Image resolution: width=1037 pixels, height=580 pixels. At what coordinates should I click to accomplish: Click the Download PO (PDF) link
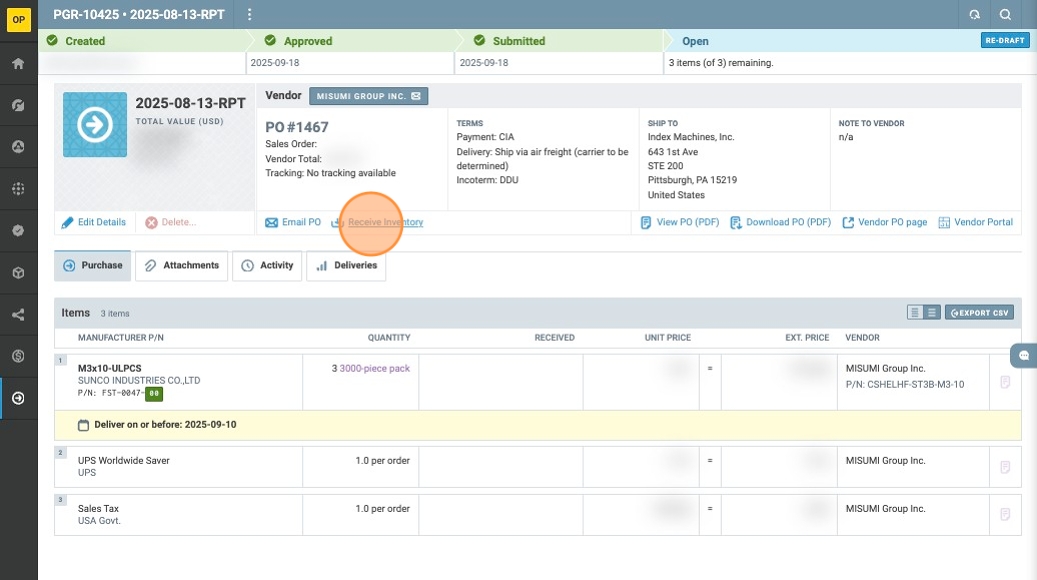coord(780,222)
